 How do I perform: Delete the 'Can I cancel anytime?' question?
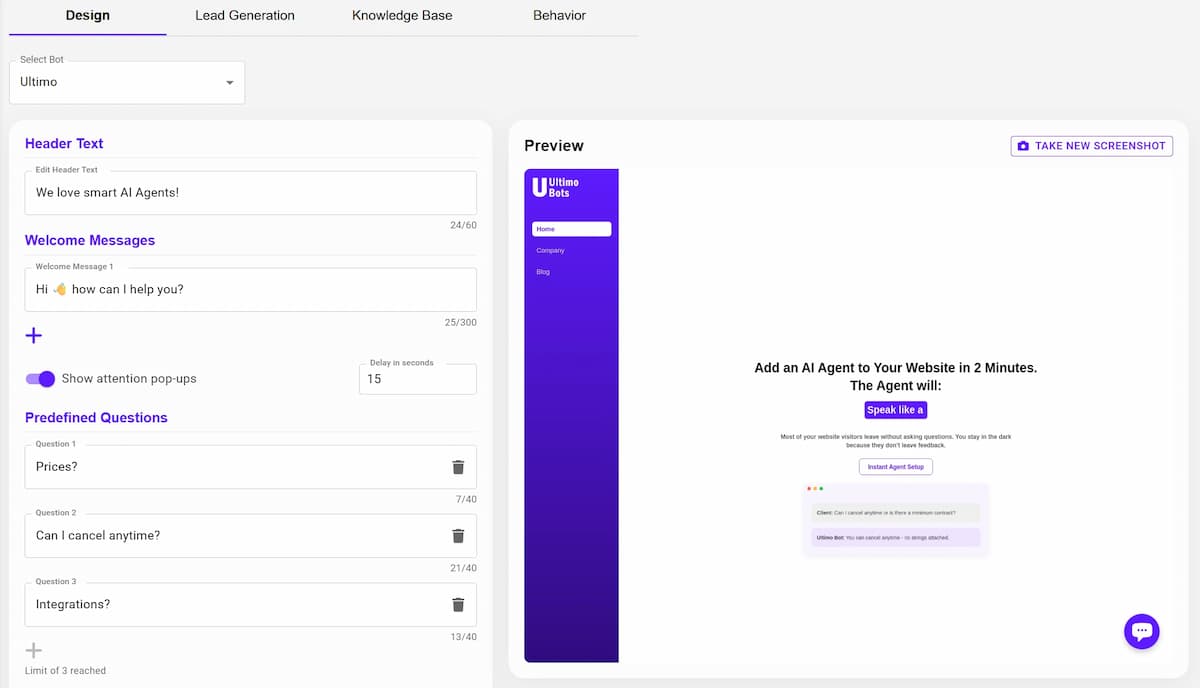pyautogui.click(x=458, y=536)
